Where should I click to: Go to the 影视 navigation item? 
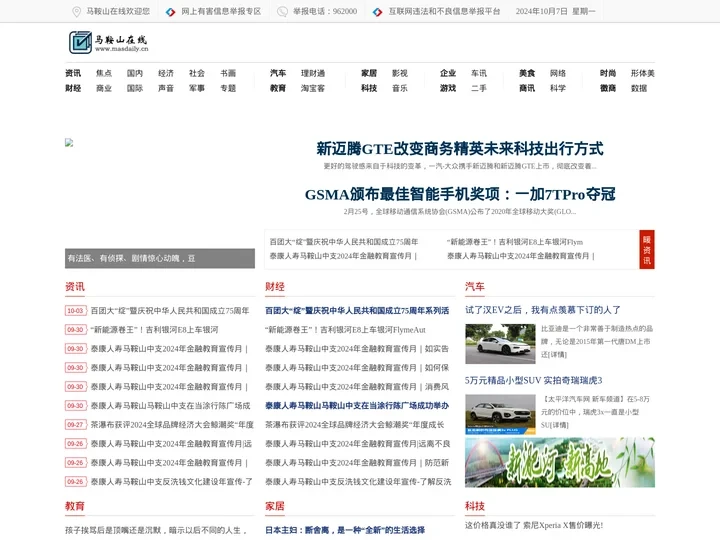[399, 73]
